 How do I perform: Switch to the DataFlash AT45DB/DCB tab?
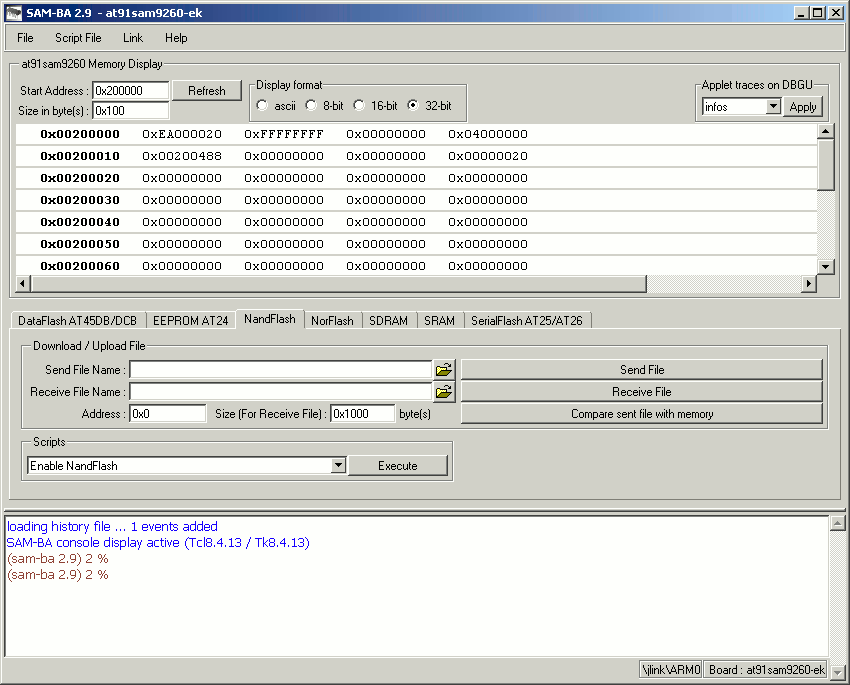pos(78,321)
